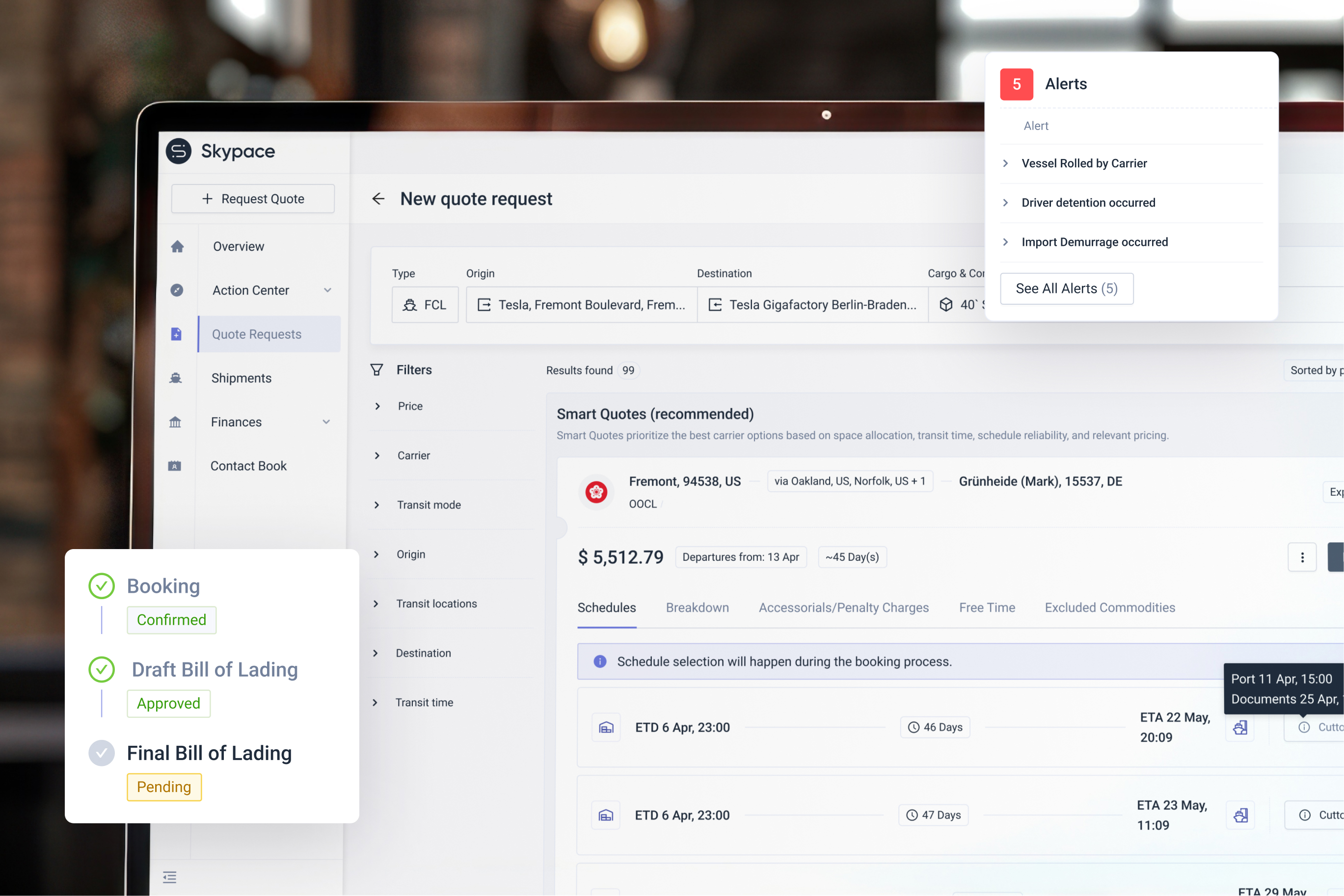Open the Shipments page
This screenshot has width=1344, height=896.
241,378
